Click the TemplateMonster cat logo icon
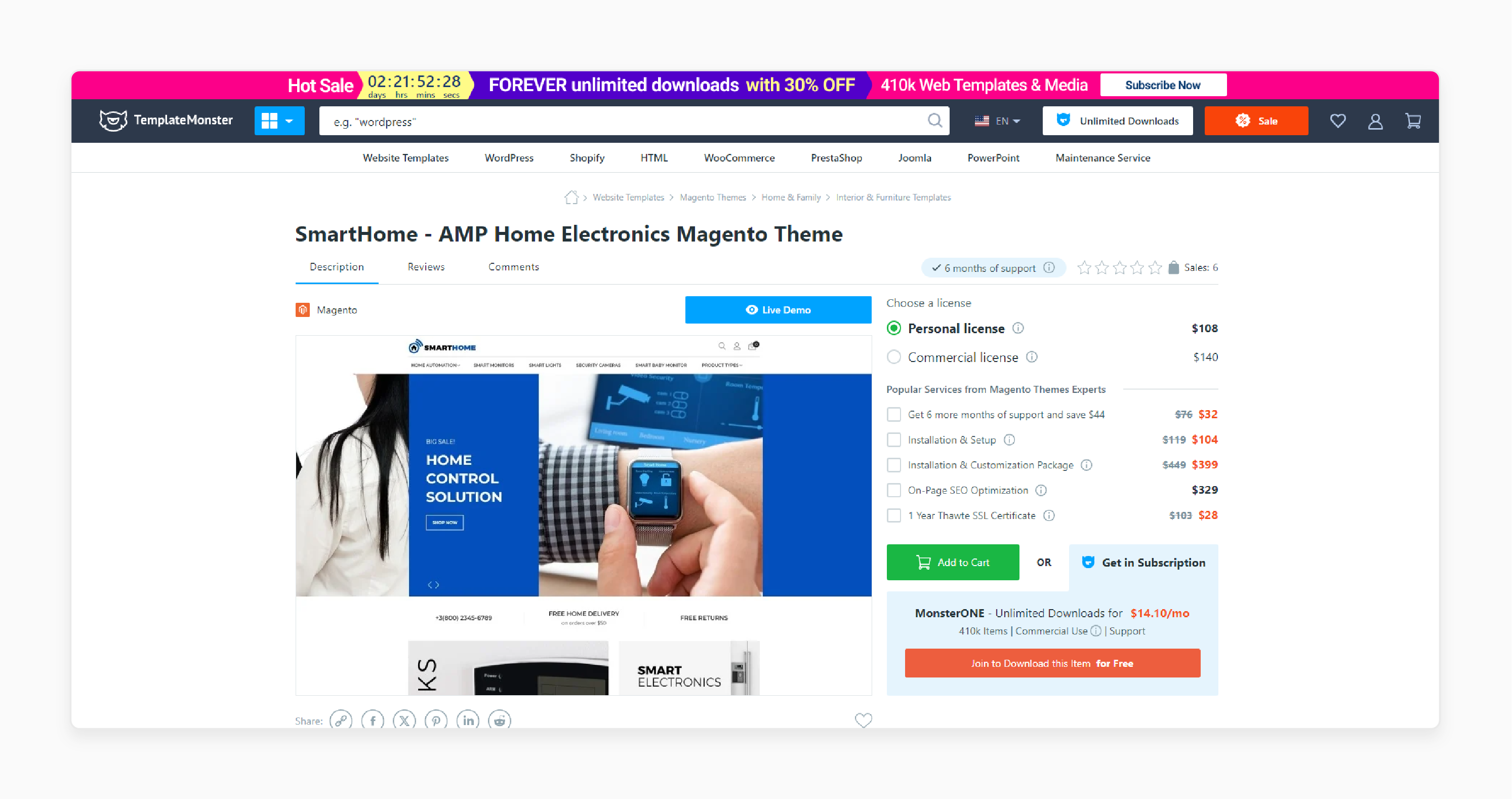1512x799 pixels. pyautogui.click(x=110, y=122)
